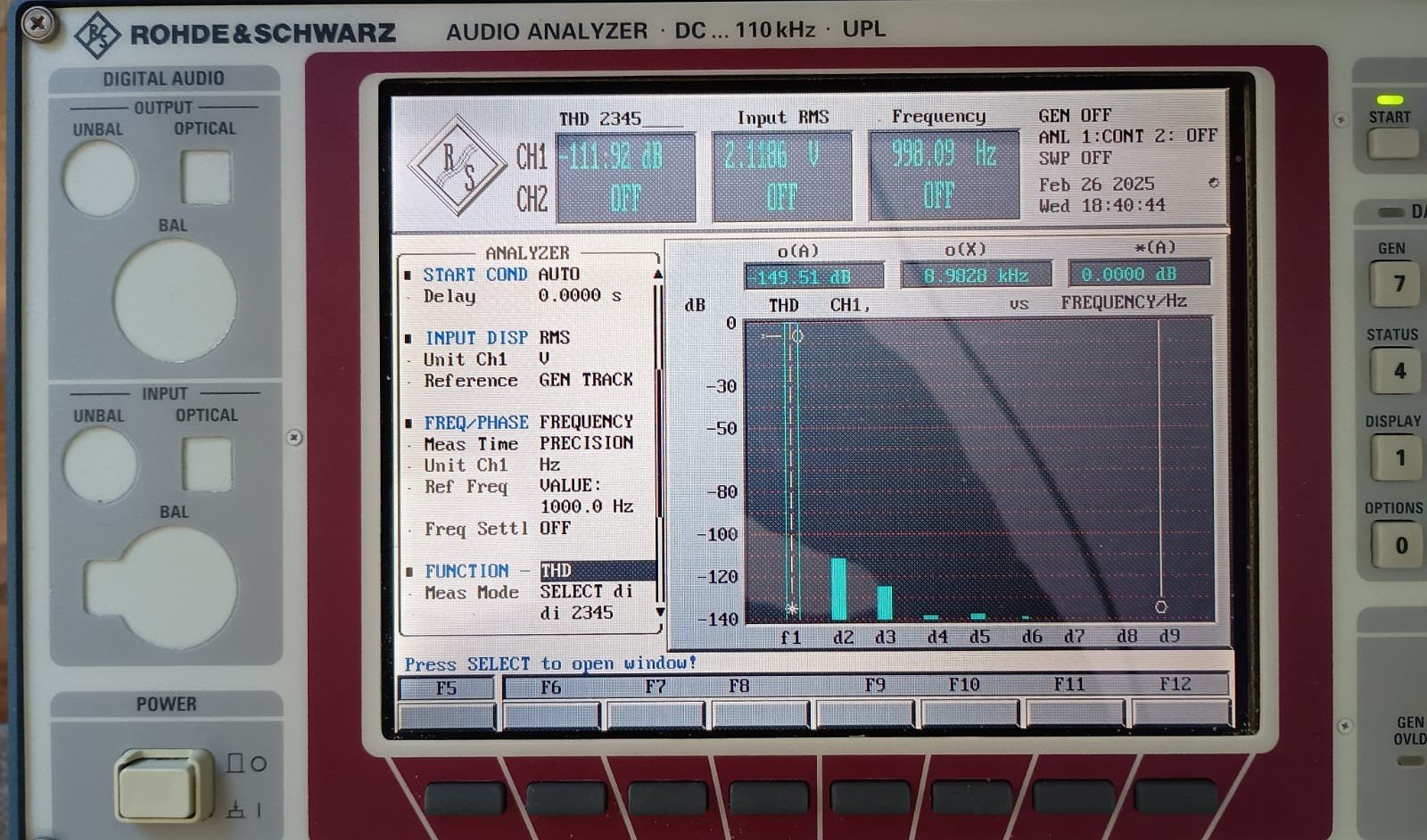Click the ANL 1:CONT 2: OFF text

coord(1127,136)
